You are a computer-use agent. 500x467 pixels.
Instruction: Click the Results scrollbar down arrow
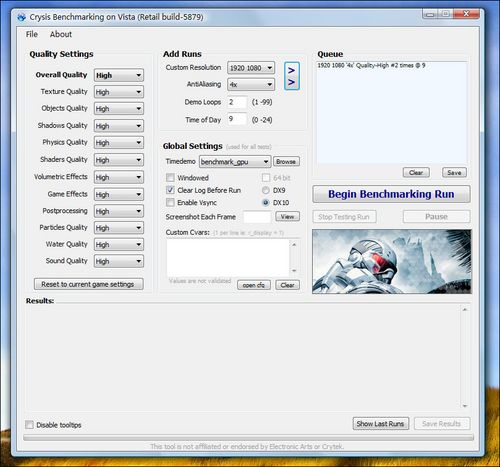click(465, 406)
